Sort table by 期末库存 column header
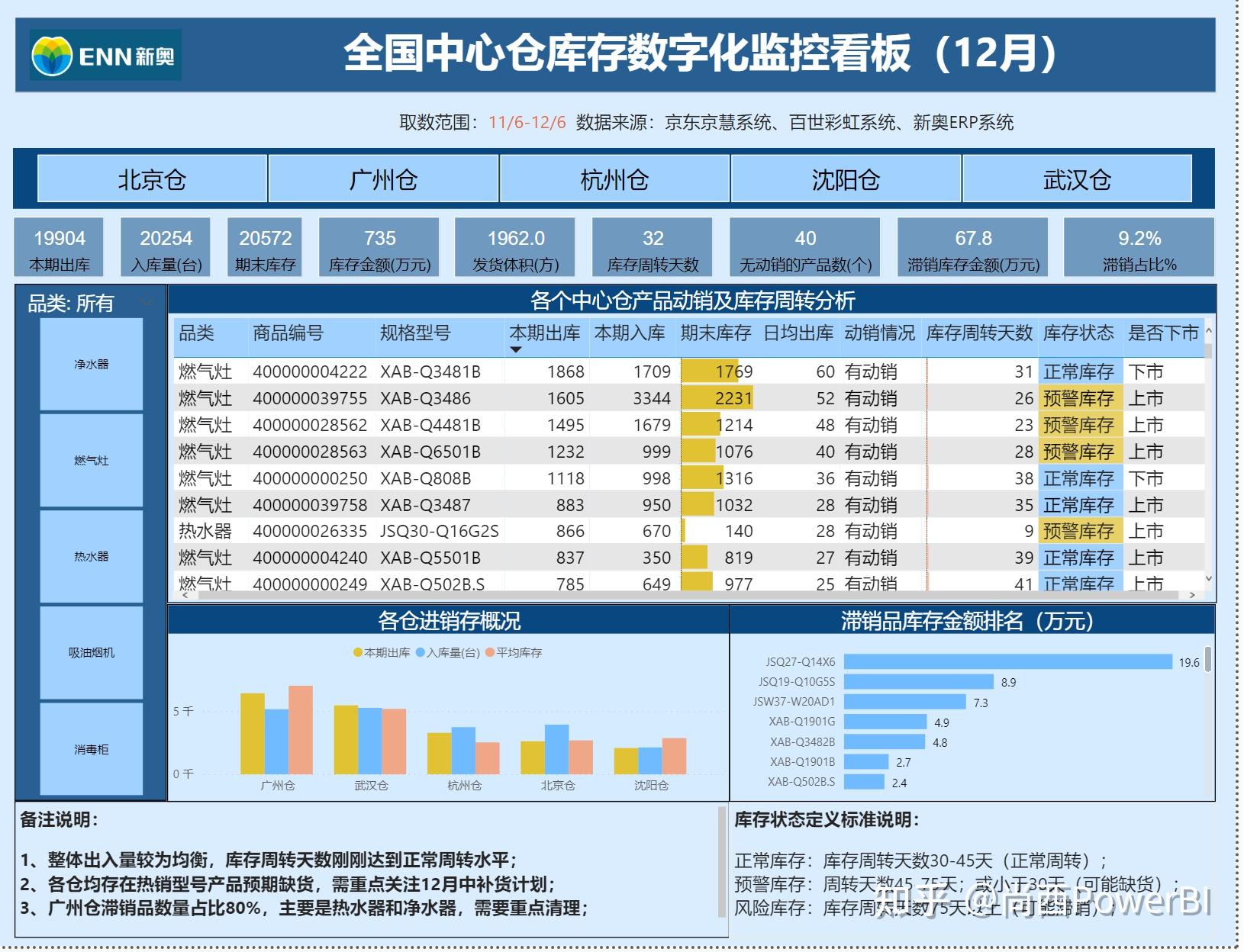The image size is (1244, 952). point(715,333)
